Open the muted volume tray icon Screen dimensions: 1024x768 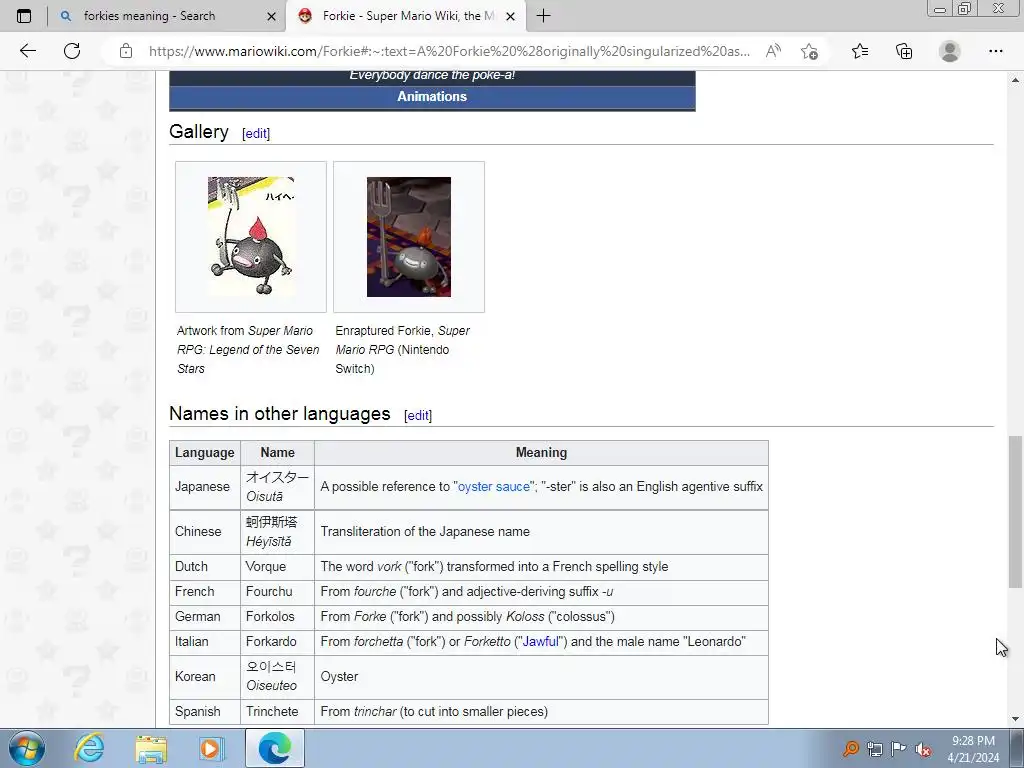coord(923,748)
